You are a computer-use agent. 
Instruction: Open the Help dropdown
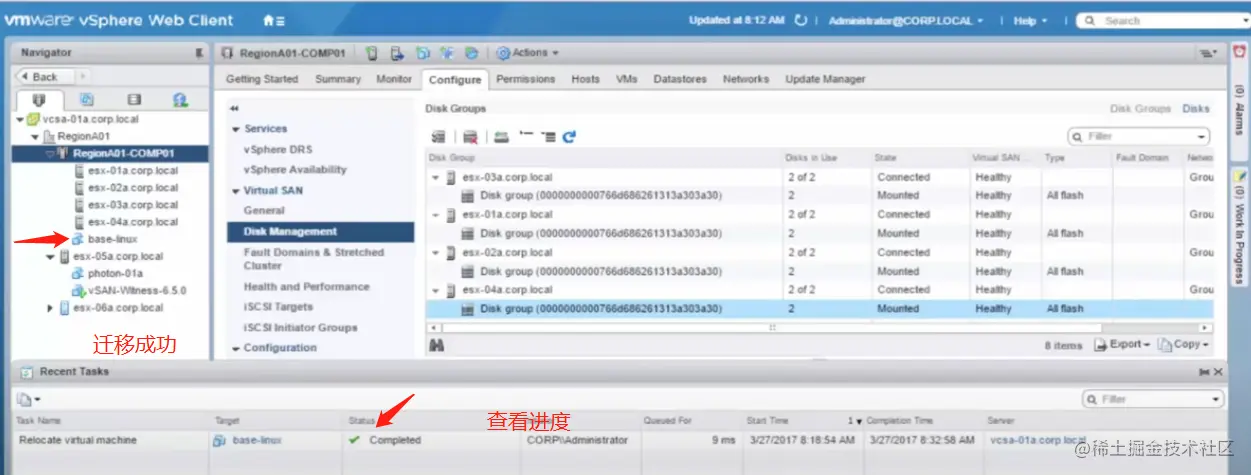(1030, 20)
